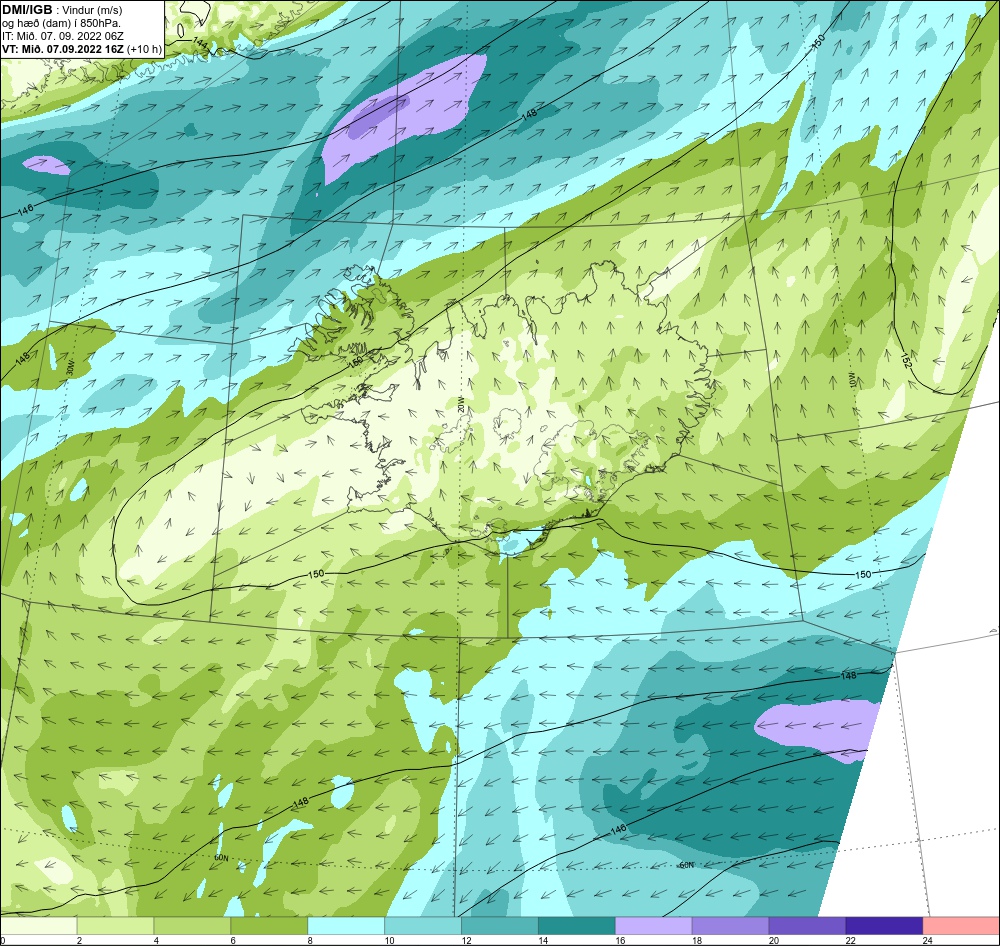
Task: Click the '146' contour label near lower 60N
Action: 618,828
